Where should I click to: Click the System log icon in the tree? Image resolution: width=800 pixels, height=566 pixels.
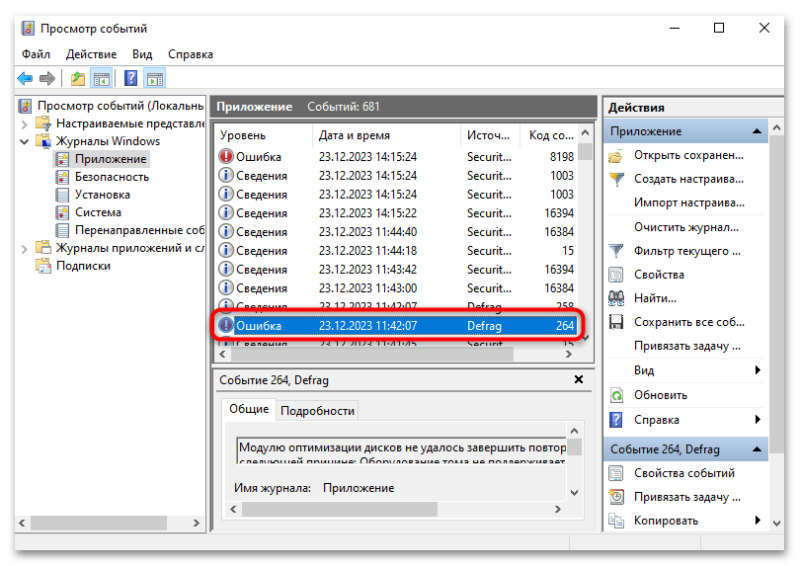(62, 212)
